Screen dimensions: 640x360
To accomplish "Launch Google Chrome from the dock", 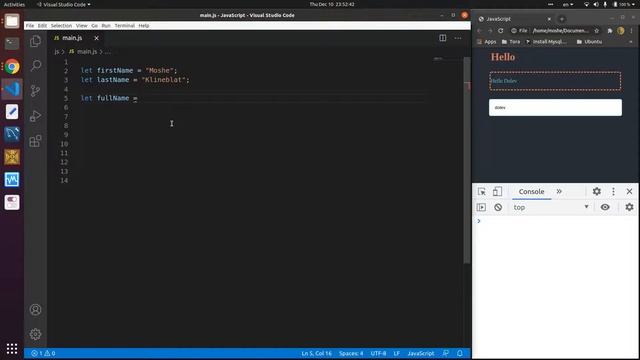I will (x=12, y=66).
